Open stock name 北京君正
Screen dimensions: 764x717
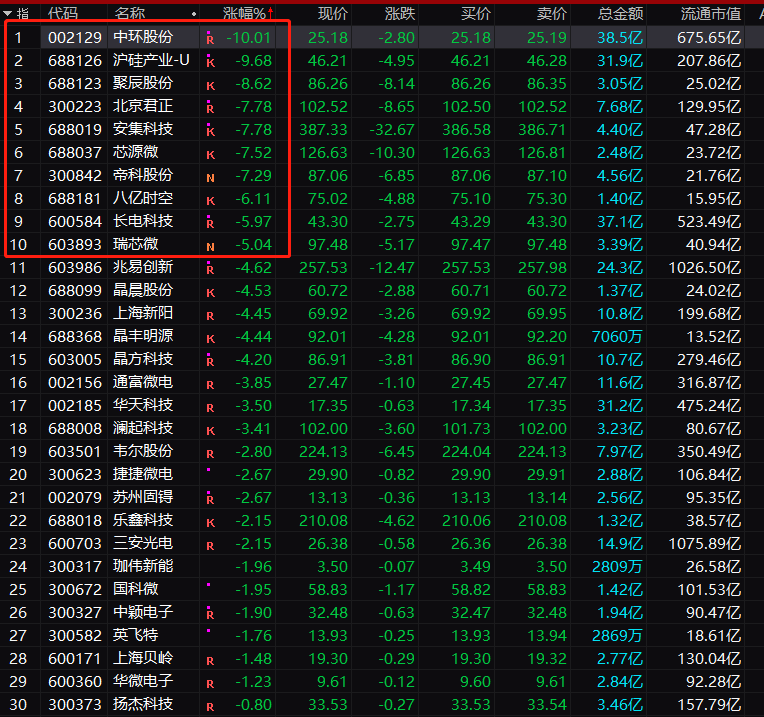click(144, 107)
